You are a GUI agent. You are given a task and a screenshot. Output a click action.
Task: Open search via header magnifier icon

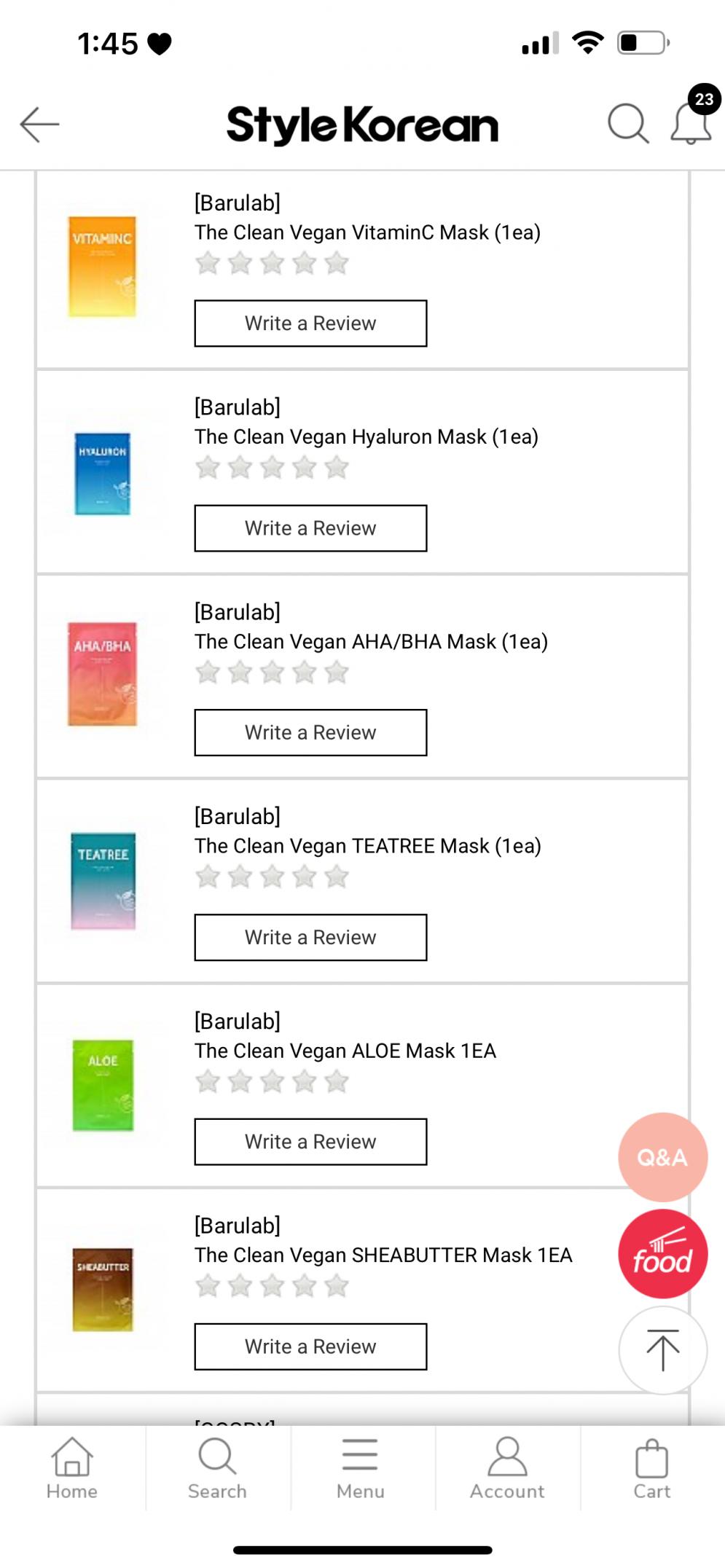click(627, 123)
